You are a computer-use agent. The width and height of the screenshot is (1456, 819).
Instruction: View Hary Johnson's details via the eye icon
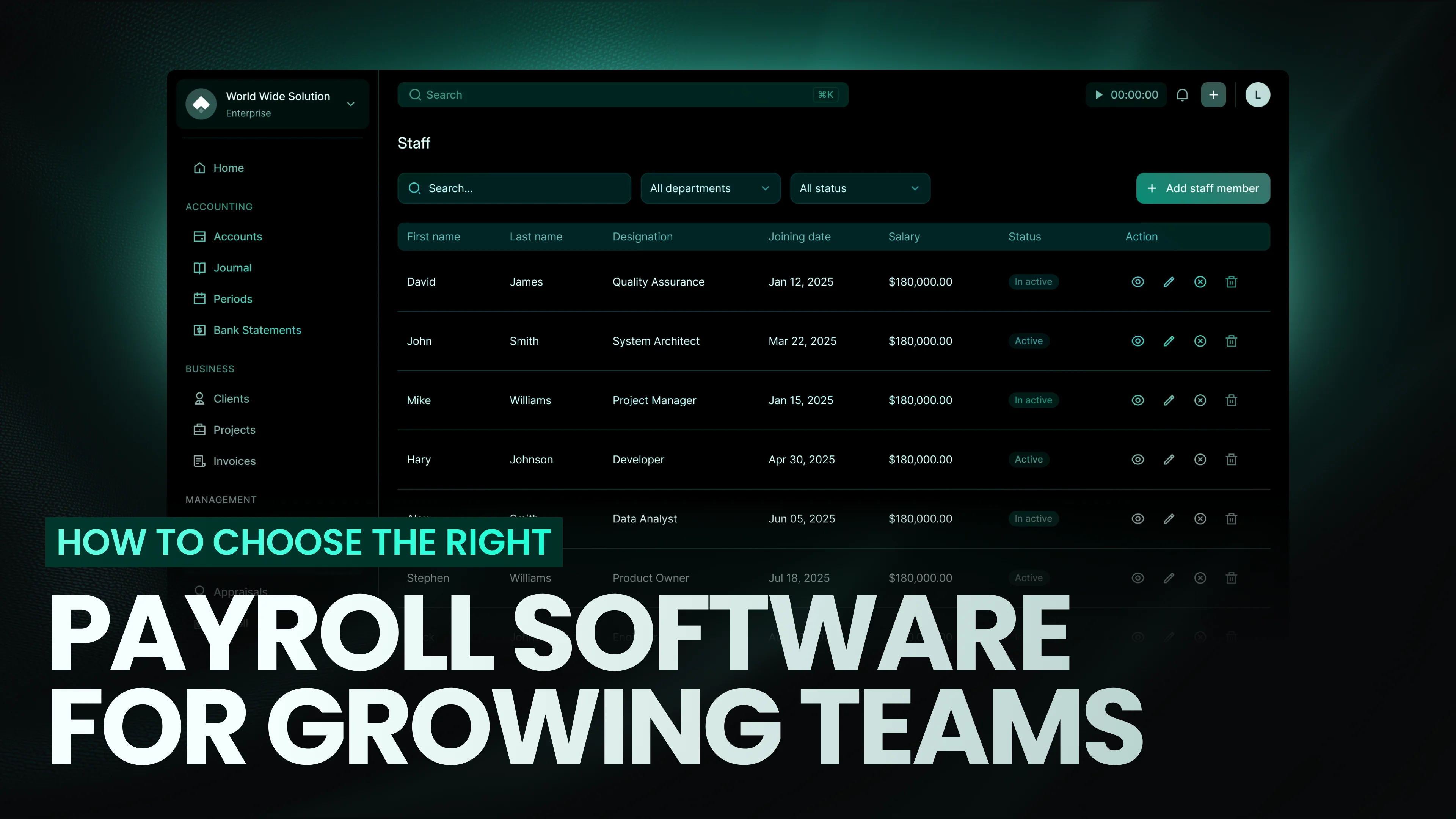click(x=1138, y=459)
